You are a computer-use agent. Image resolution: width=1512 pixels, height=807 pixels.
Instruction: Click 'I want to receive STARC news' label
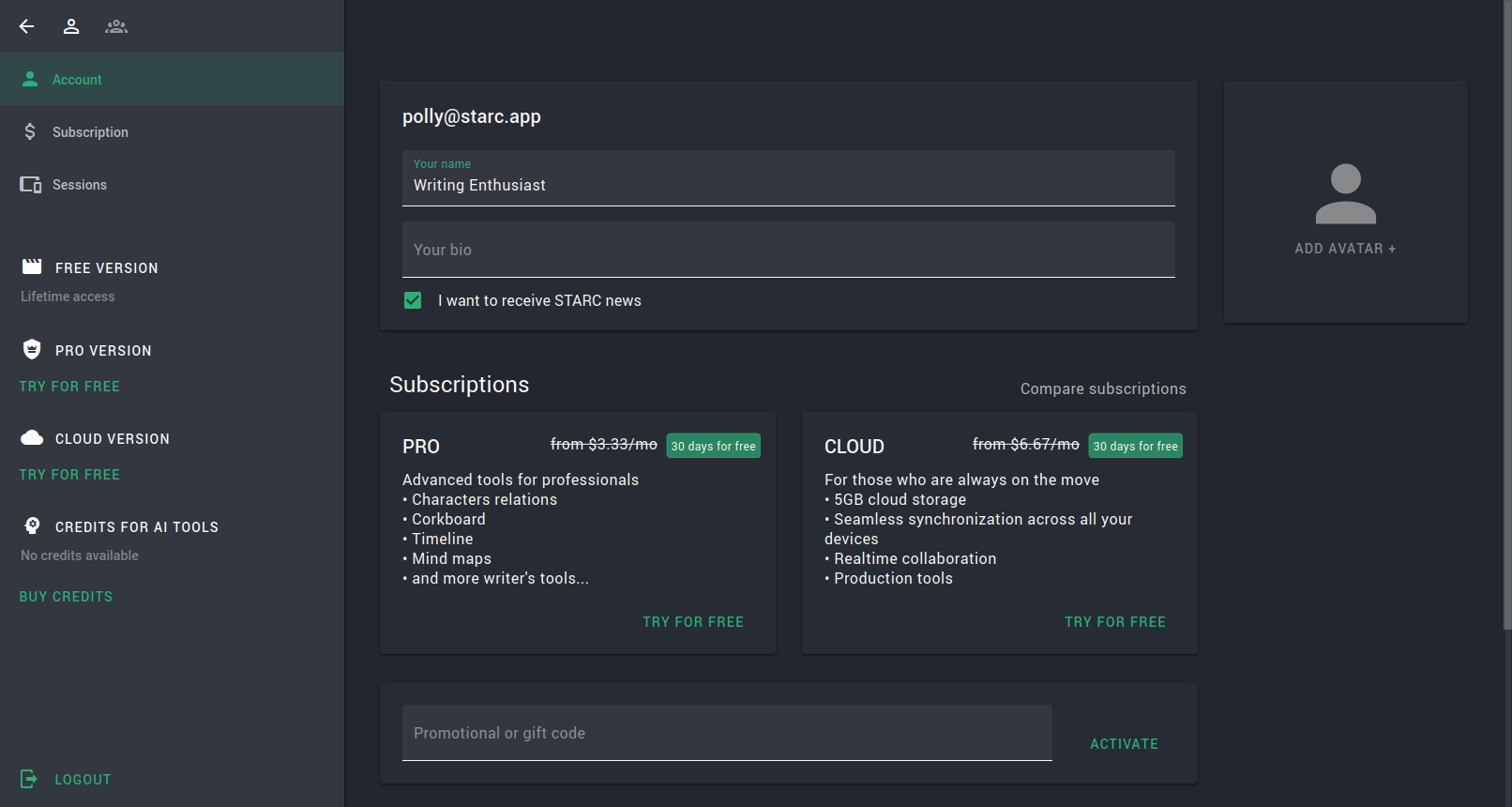pyautogui.click(x=539, y=300)
